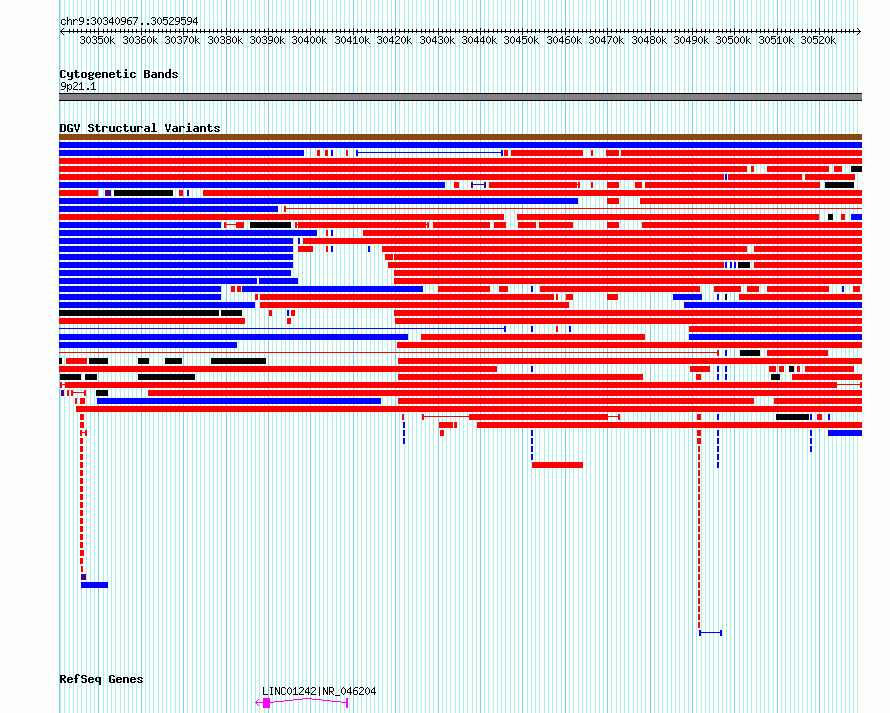This screenshot has height=713, width=890.
Task: Click the 30520k ruler tick label
Action: pyautogui.click(x=818, y=40)
